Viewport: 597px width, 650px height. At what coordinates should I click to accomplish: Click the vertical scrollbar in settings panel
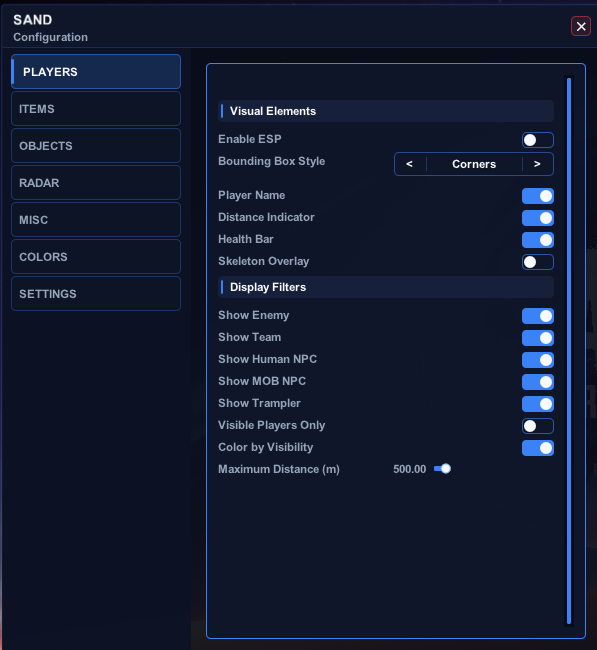[x=569, y=351]
